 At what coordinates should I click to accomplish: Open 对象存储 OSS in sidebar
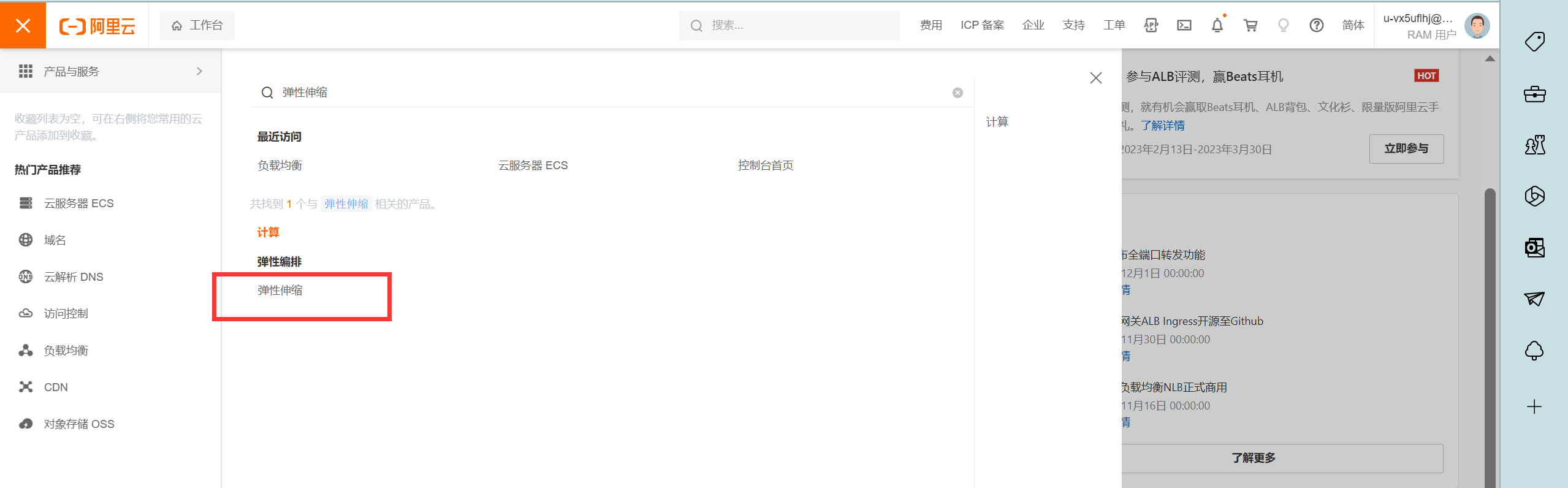tap(78, 424)
